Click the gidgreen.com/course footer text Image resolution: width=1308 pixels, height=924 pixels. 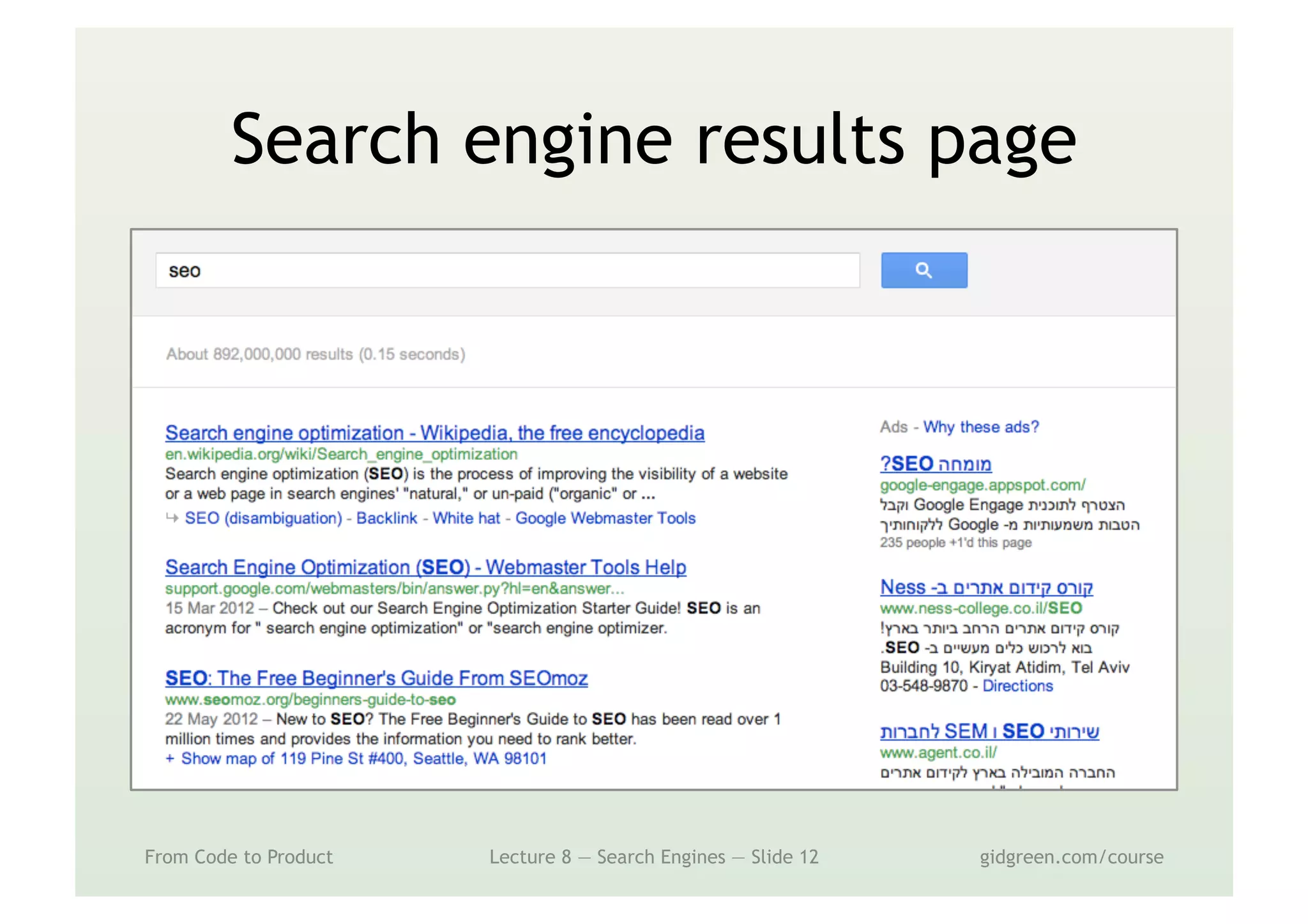click(x=1071, y=857)
